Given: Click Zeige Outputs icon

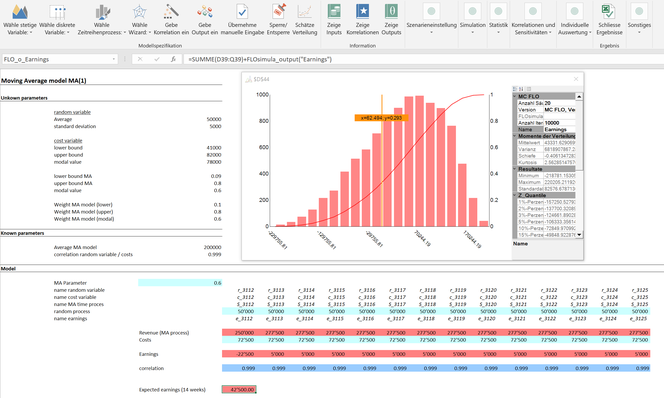Looking at the screenshot, I should 391,12.
